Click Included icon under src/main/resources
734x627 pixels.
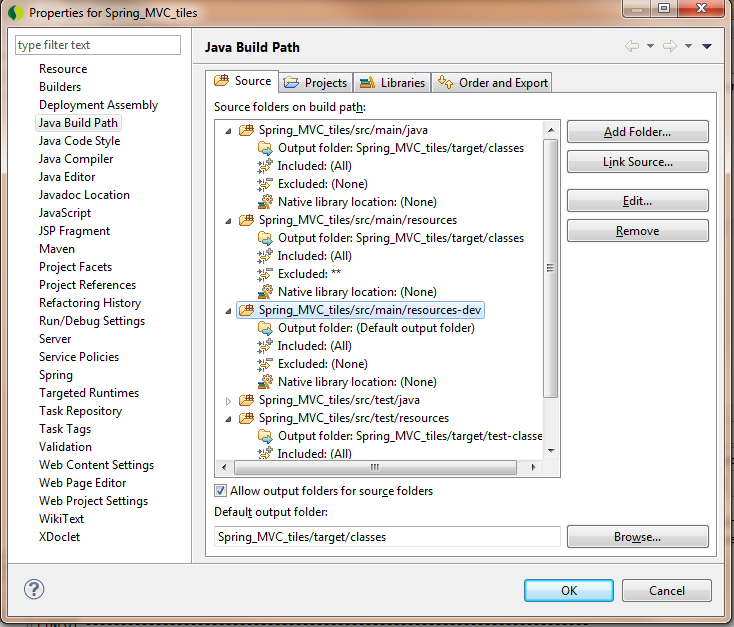265,256
